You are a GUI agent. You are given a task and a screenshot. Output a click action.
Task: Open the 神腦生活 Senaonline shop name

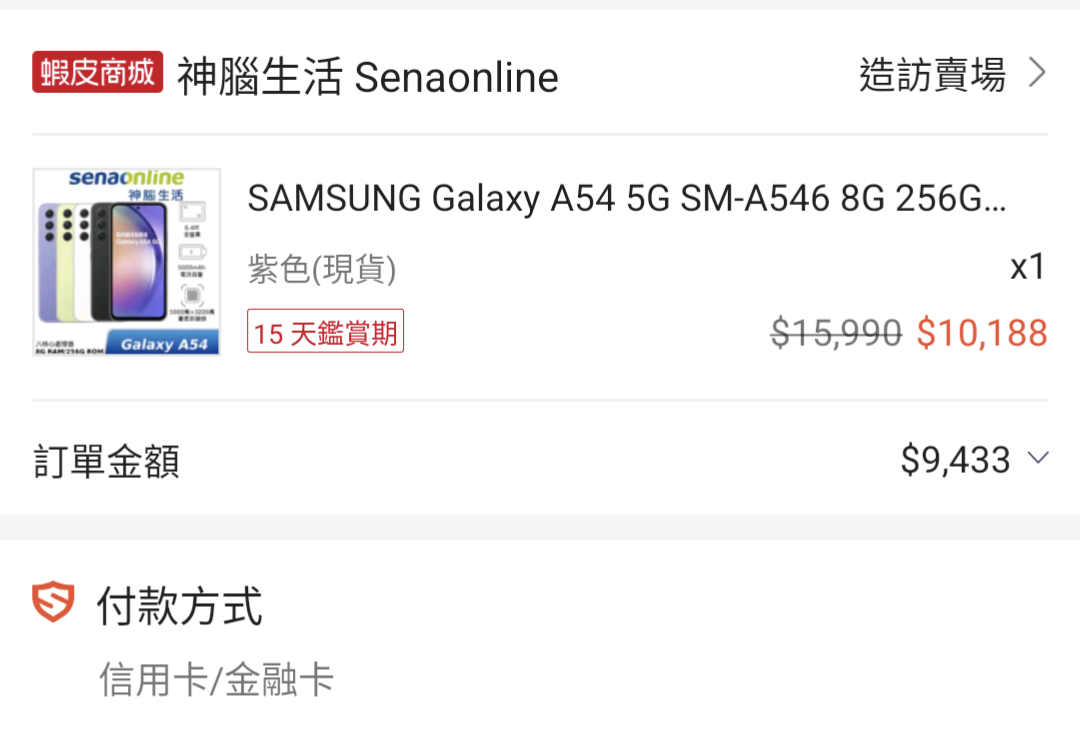368,77
